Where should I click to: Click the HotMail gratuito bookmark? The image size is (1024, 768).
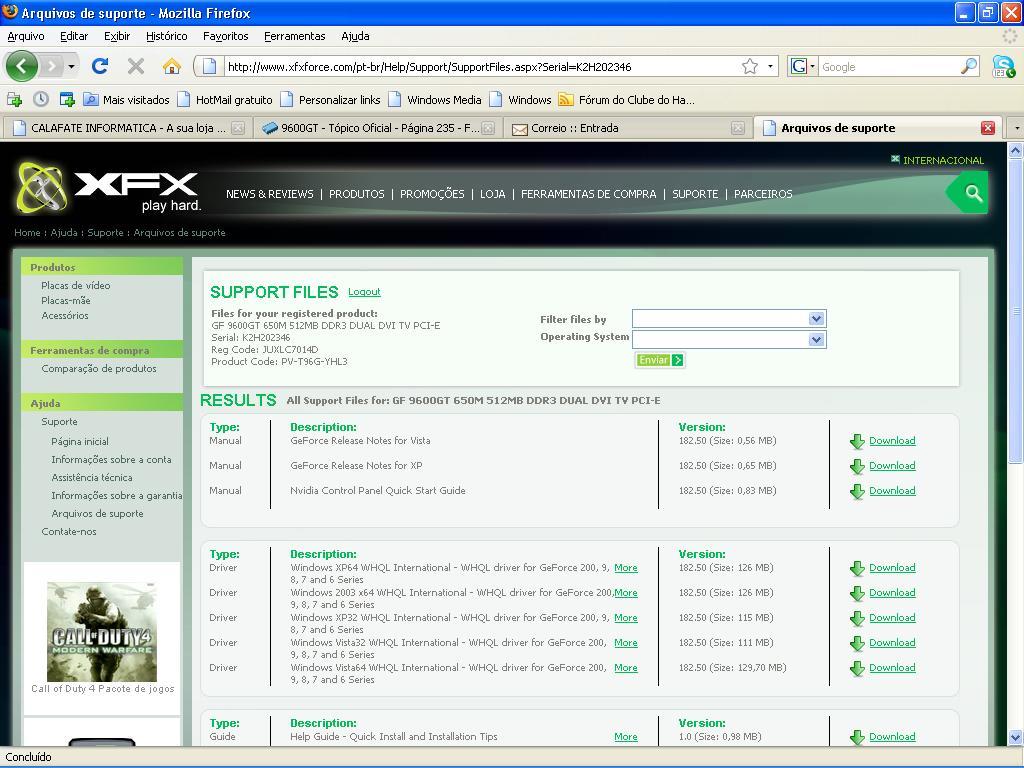point(227,100)
